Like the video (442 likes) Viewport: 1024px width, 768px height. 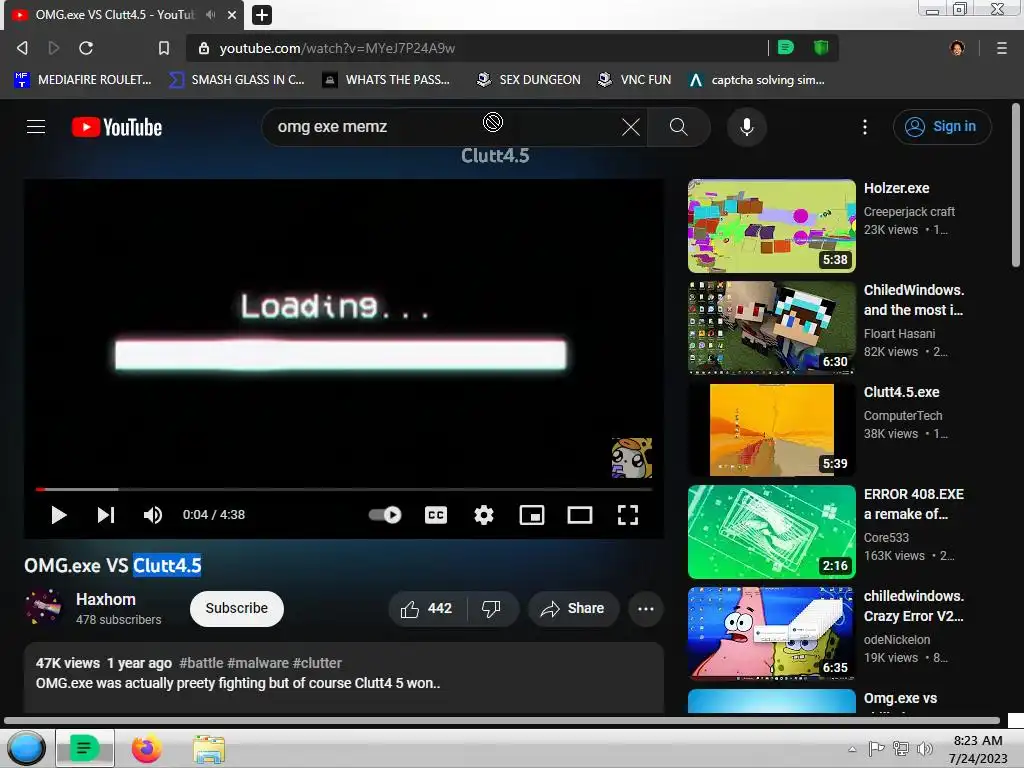427,609
